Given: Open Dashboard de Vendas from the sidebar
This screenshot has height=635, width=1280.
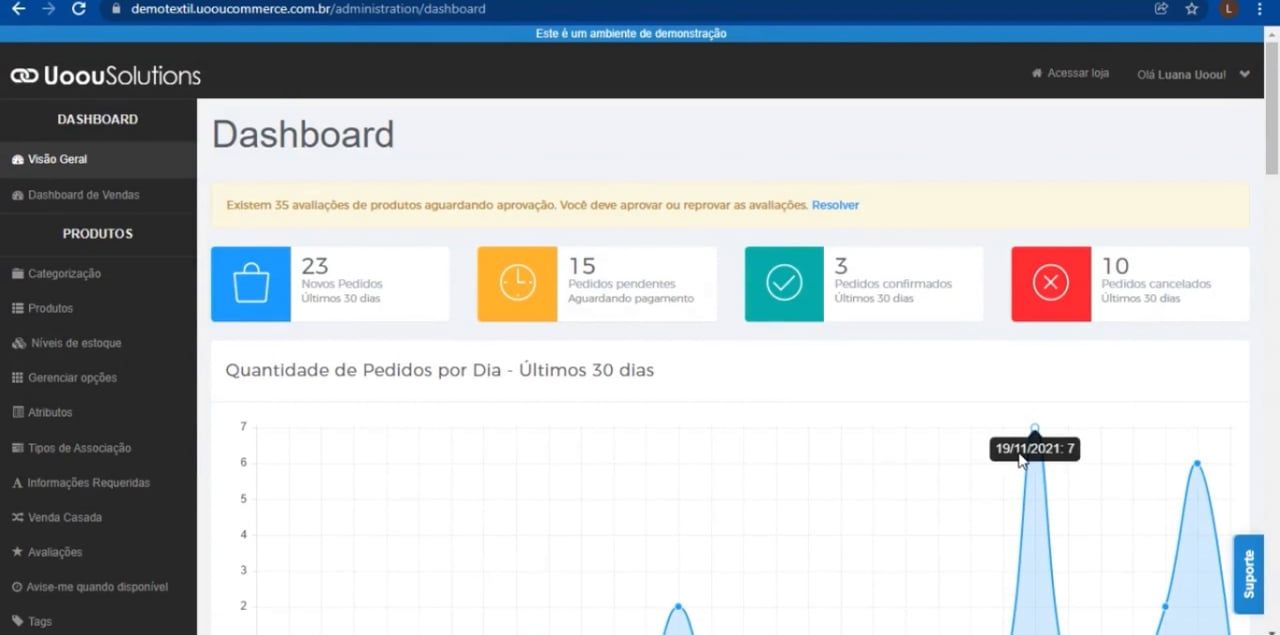Looking at the screenshot, I should [x=83, y=195].
